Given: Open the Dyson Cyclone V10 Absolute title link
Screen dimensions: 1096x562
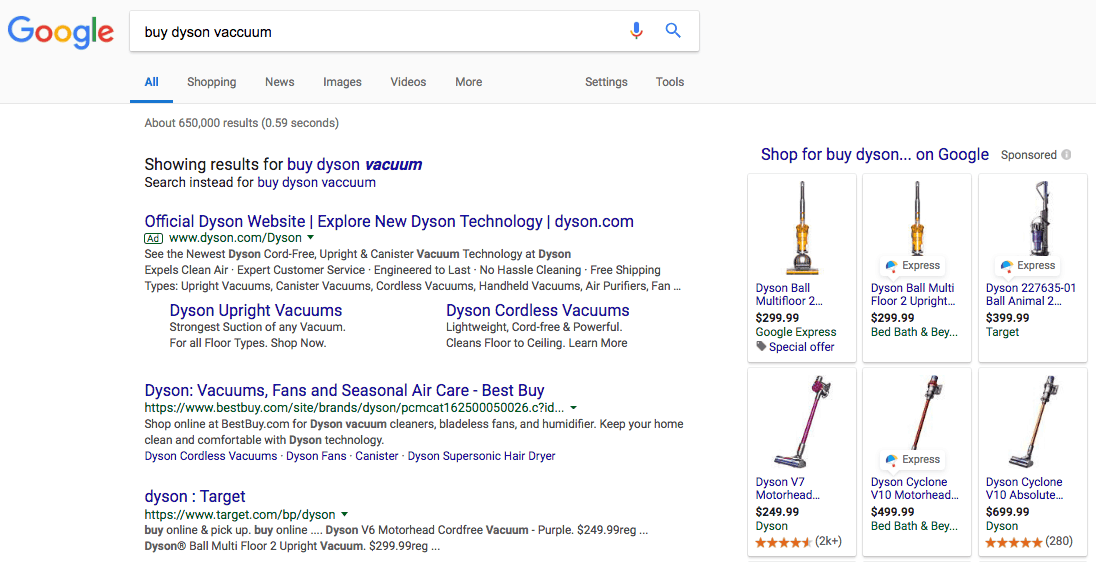Looking at the screenshot, I should (1025, 489).
